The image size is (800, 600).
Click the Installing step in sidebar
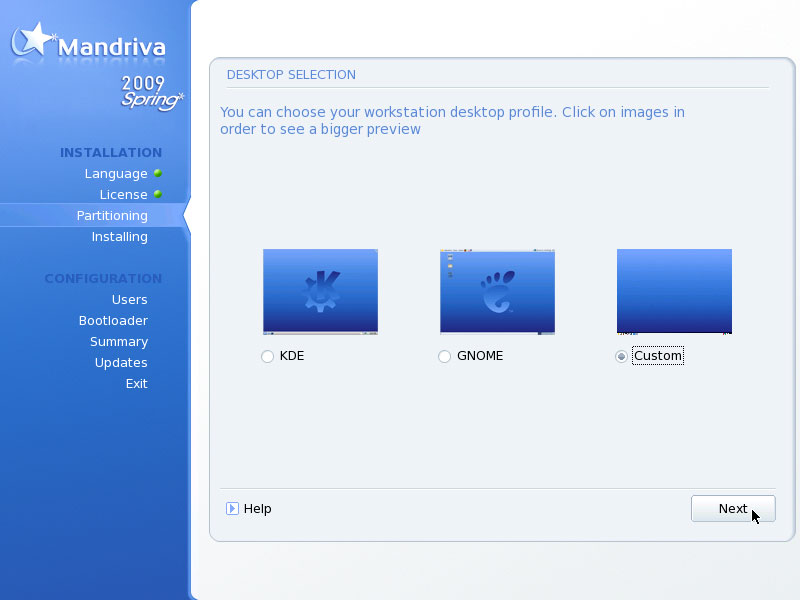[119, 237]
